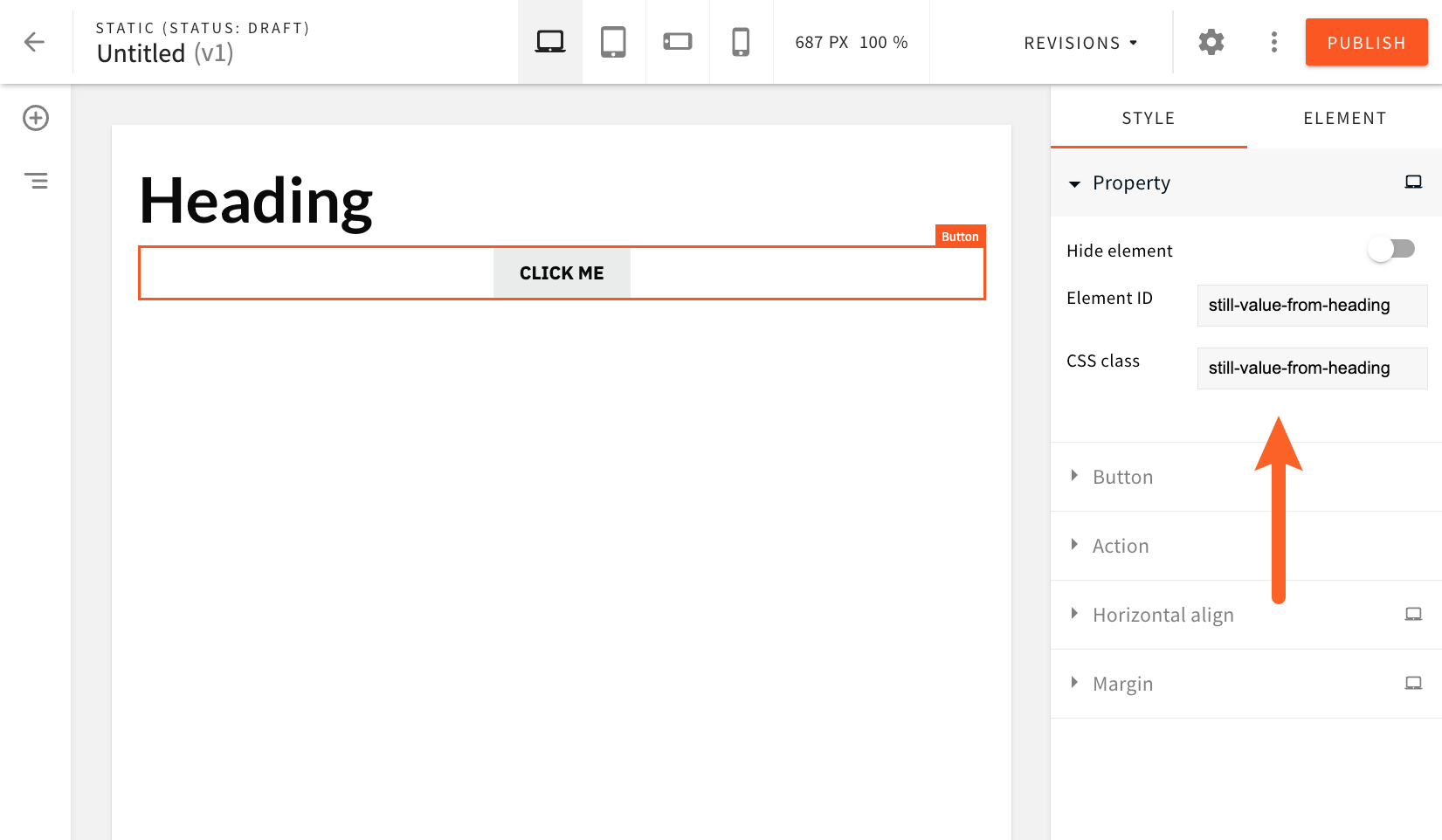Click the back arrow to exit editor
1442x840 pixels.
(34, 41)
